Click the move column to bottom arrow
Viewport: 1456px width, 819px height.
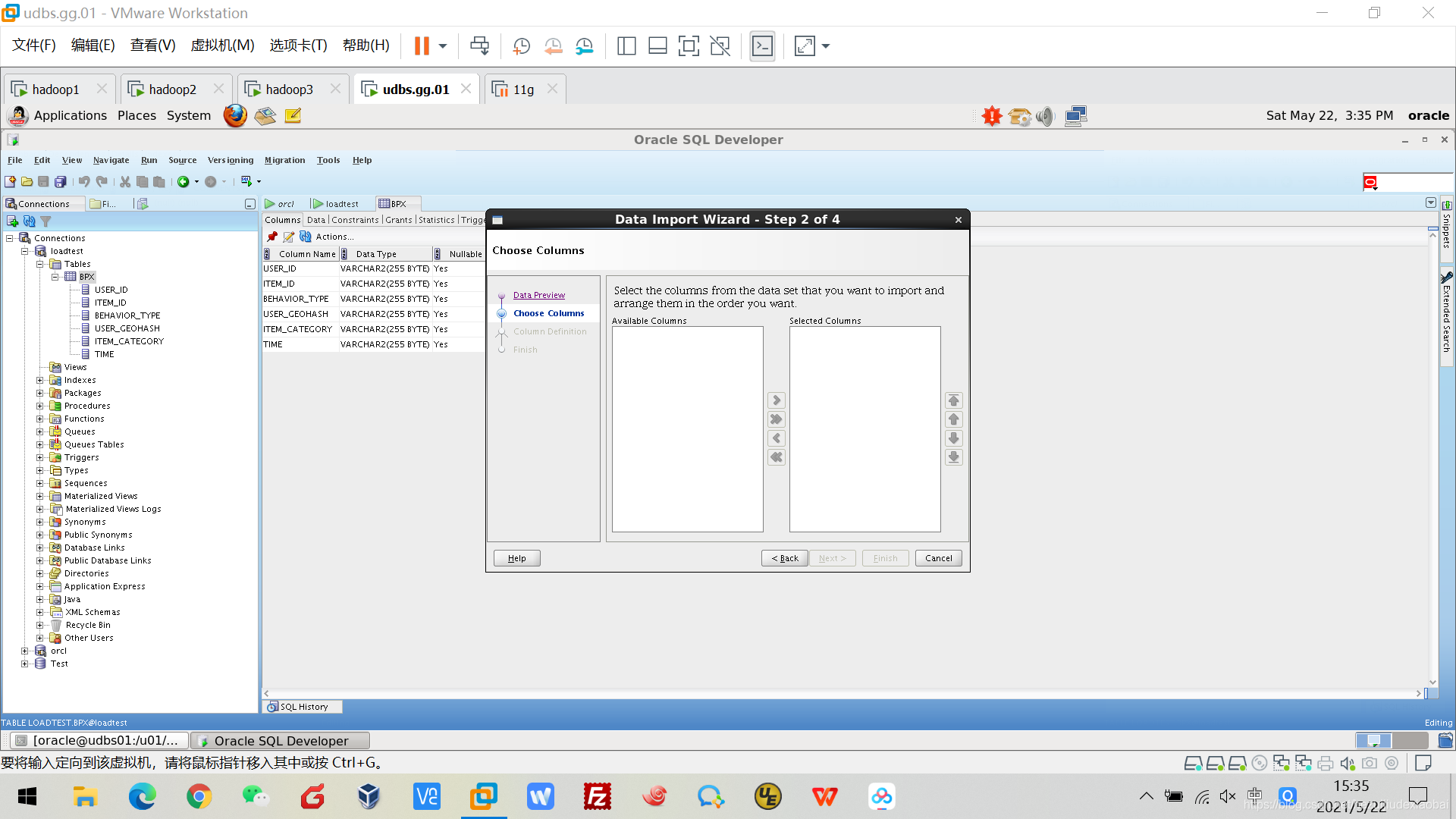953,457
